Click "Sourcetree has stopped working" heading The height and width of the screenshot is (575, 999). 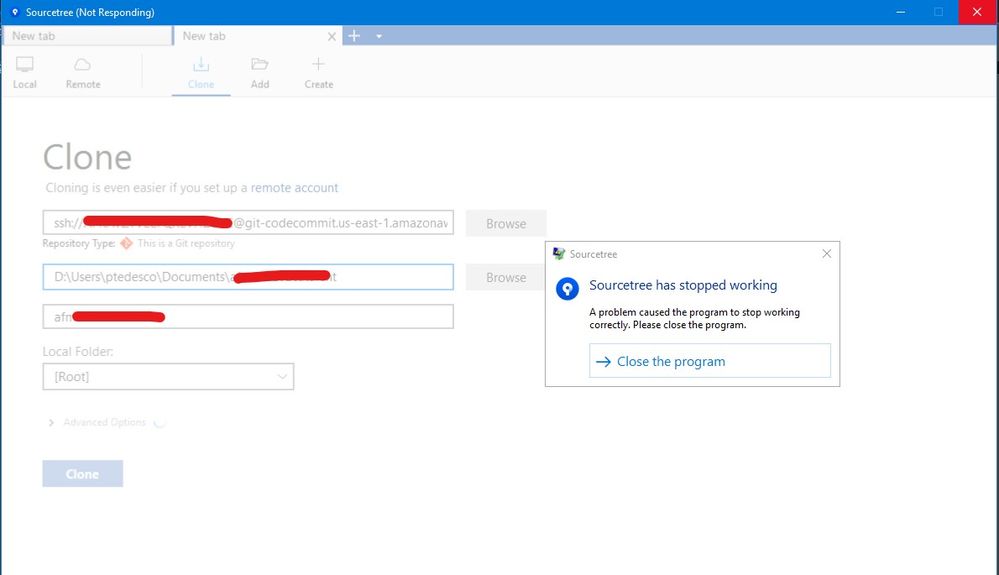pos(683,285)
